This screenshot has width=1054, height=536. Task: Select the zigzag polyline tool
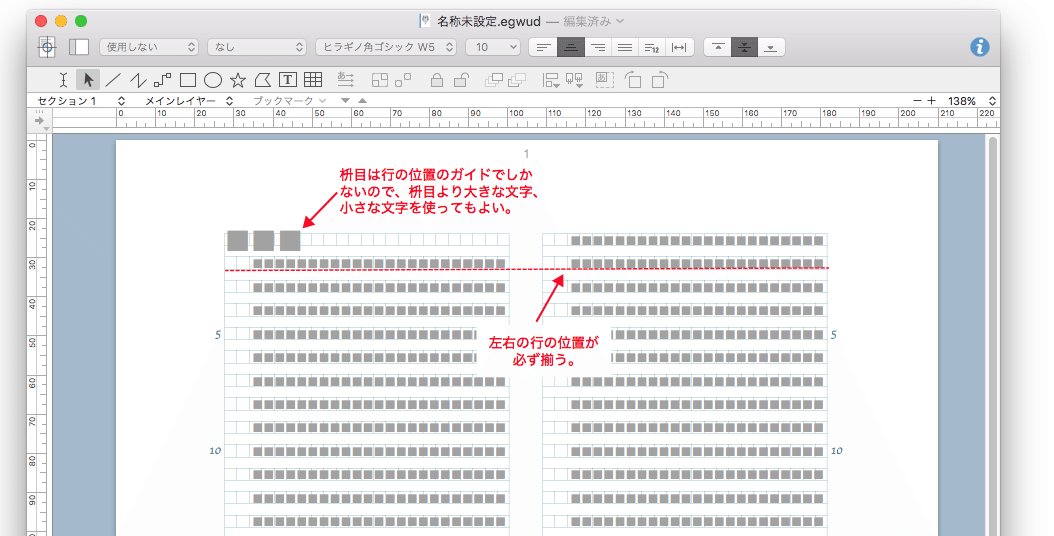click(138, 80)
